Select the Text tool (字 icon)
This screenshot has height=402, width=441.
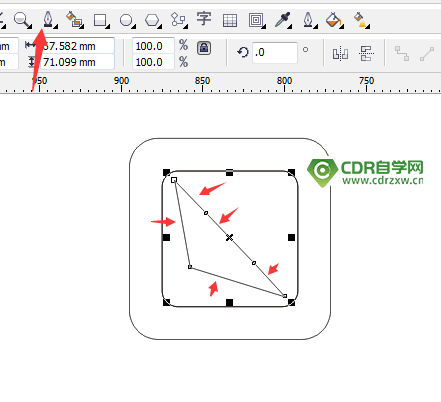[204, 19]
